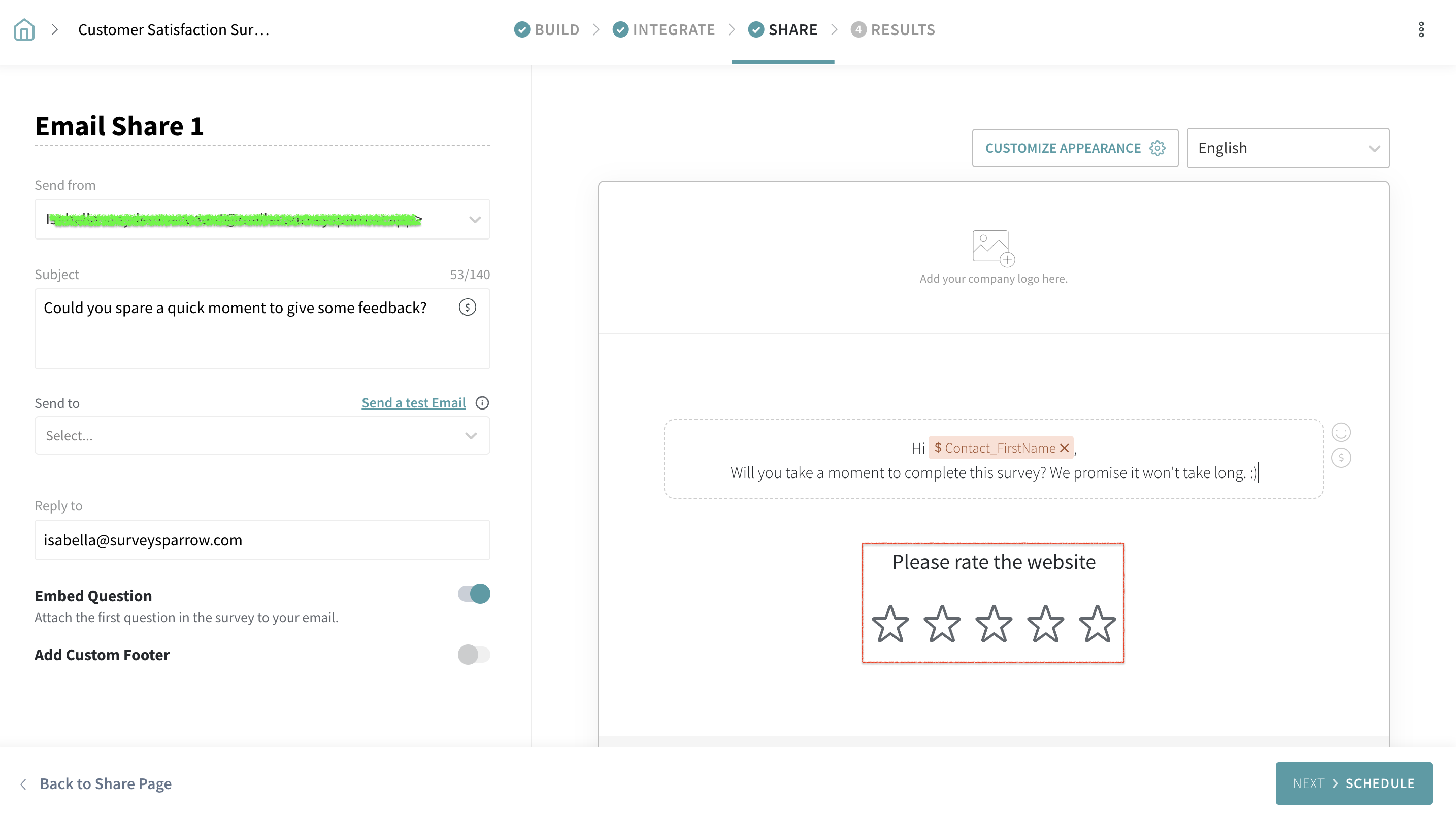Enable the Add Custom Footer toggle
Viewport: 1456px width, 819px height.
click(x=474, y=655)
